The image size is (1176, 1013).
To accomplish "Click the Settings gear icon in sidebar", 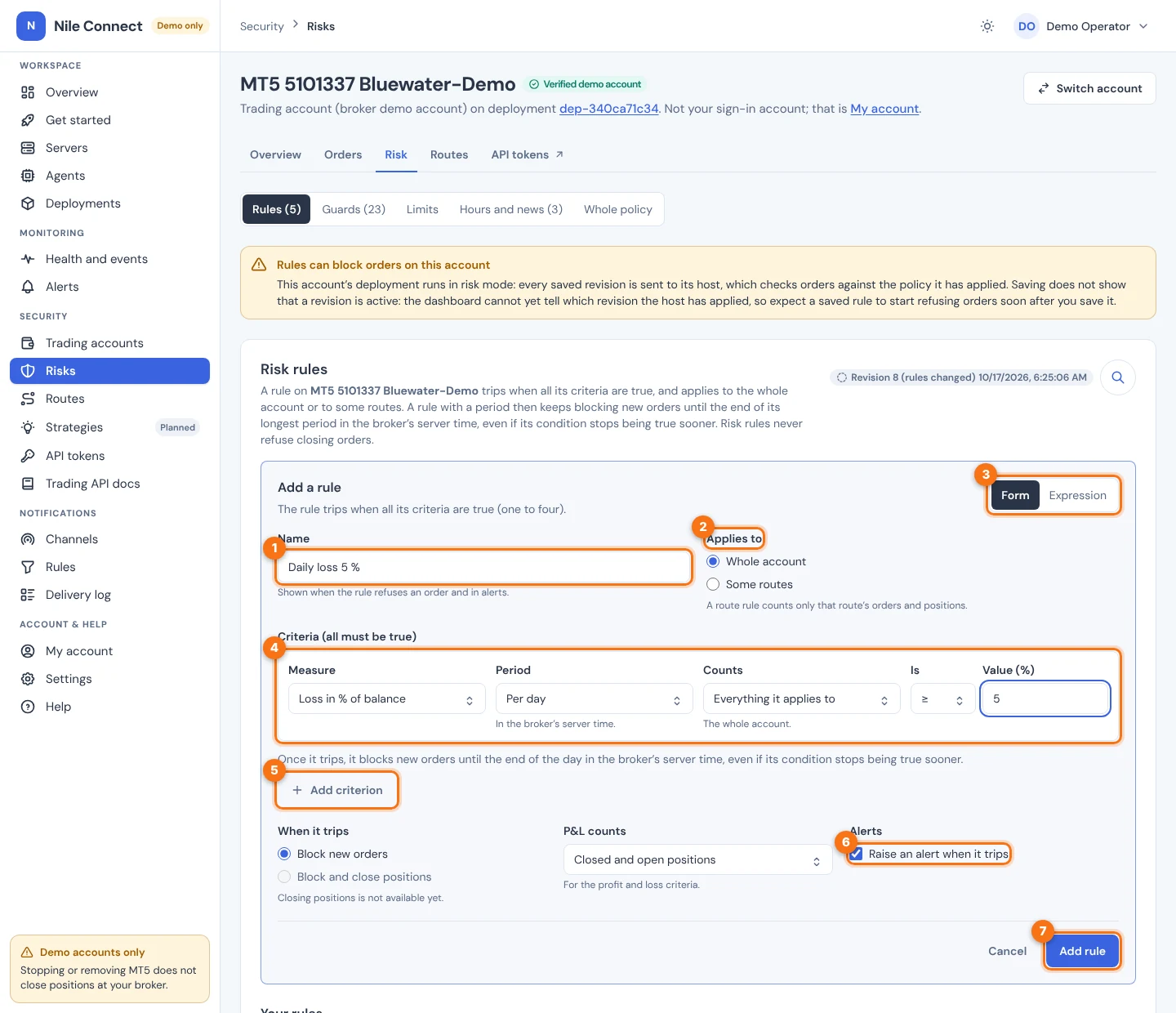I will click(x=28, y=679).
